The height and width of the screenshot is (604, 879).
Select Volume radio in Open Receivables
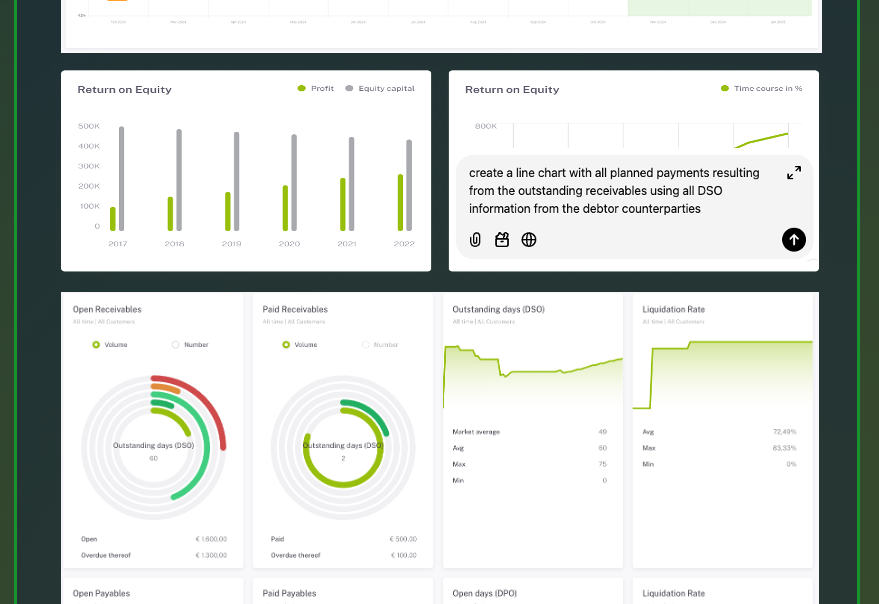[x=96, y=344]
